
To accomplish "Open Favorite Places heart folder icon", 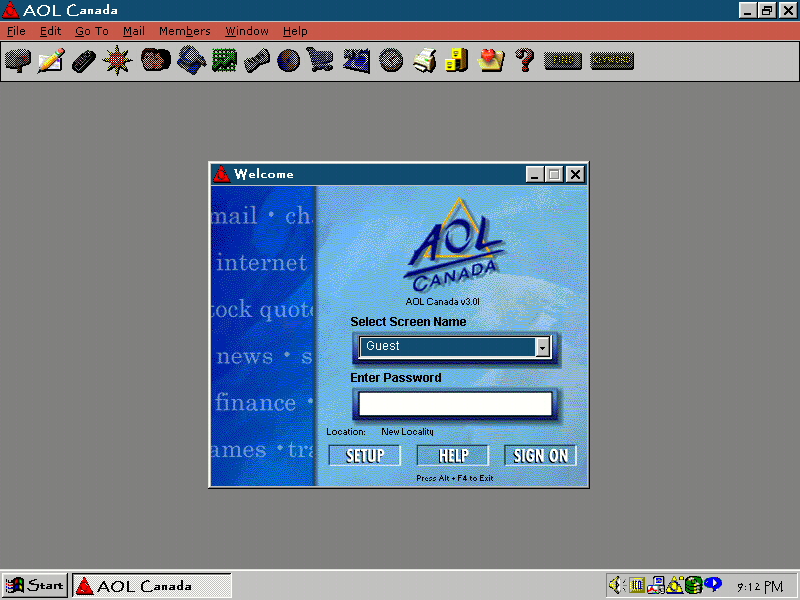I will coord(490,60).
